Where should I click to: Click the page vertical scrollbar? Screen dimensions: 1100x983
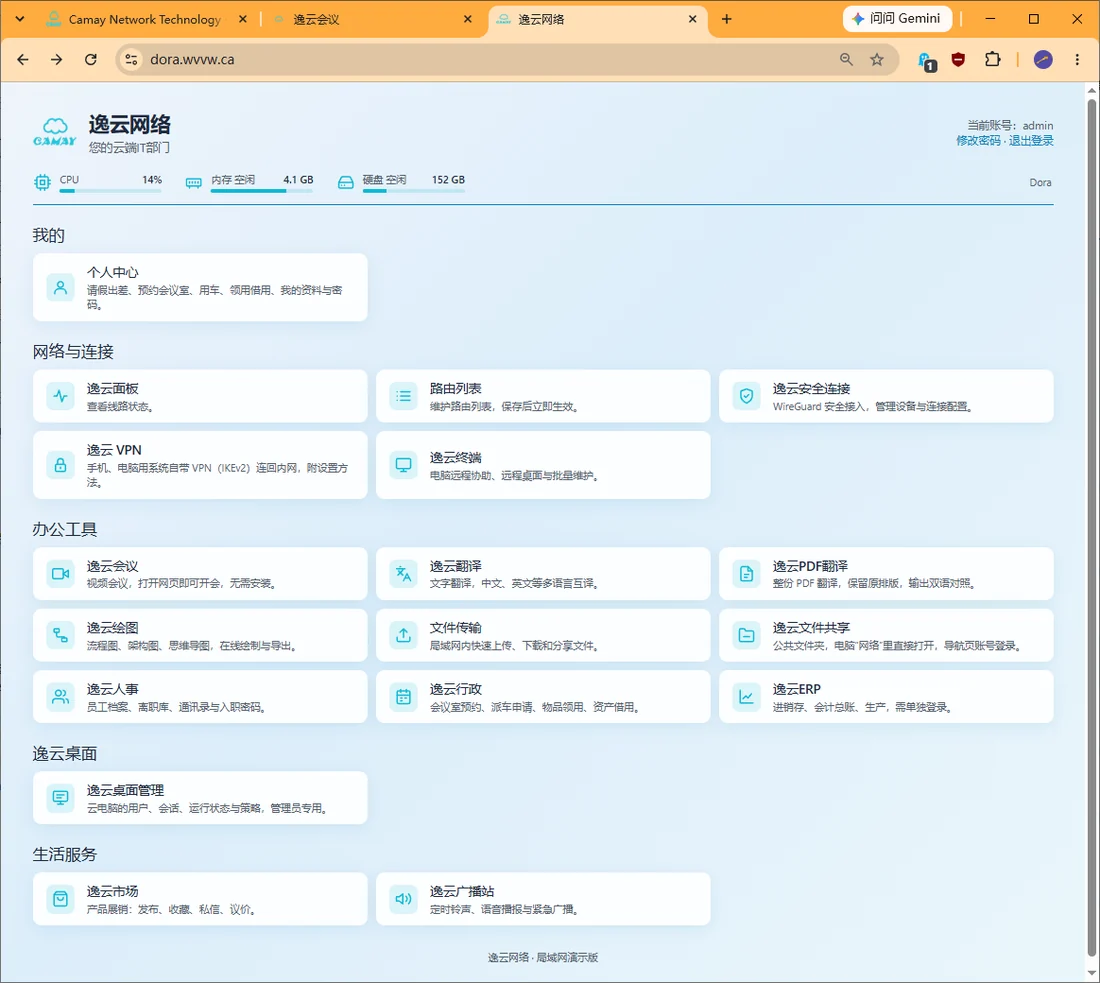tap(1092, 526)
